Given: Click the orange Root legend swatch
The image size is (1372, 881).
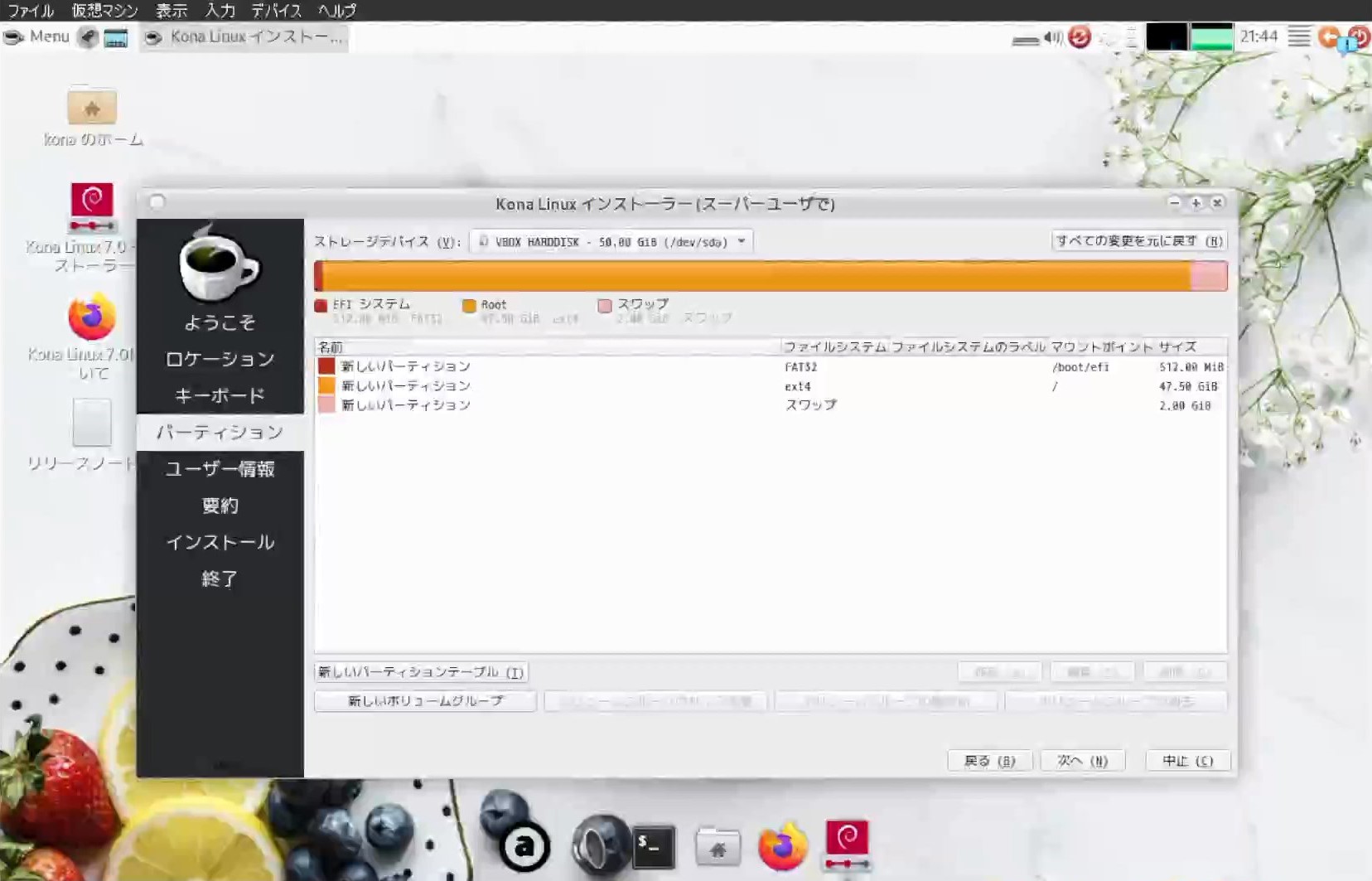Looking at the screenshot, I should click(471, 305).
